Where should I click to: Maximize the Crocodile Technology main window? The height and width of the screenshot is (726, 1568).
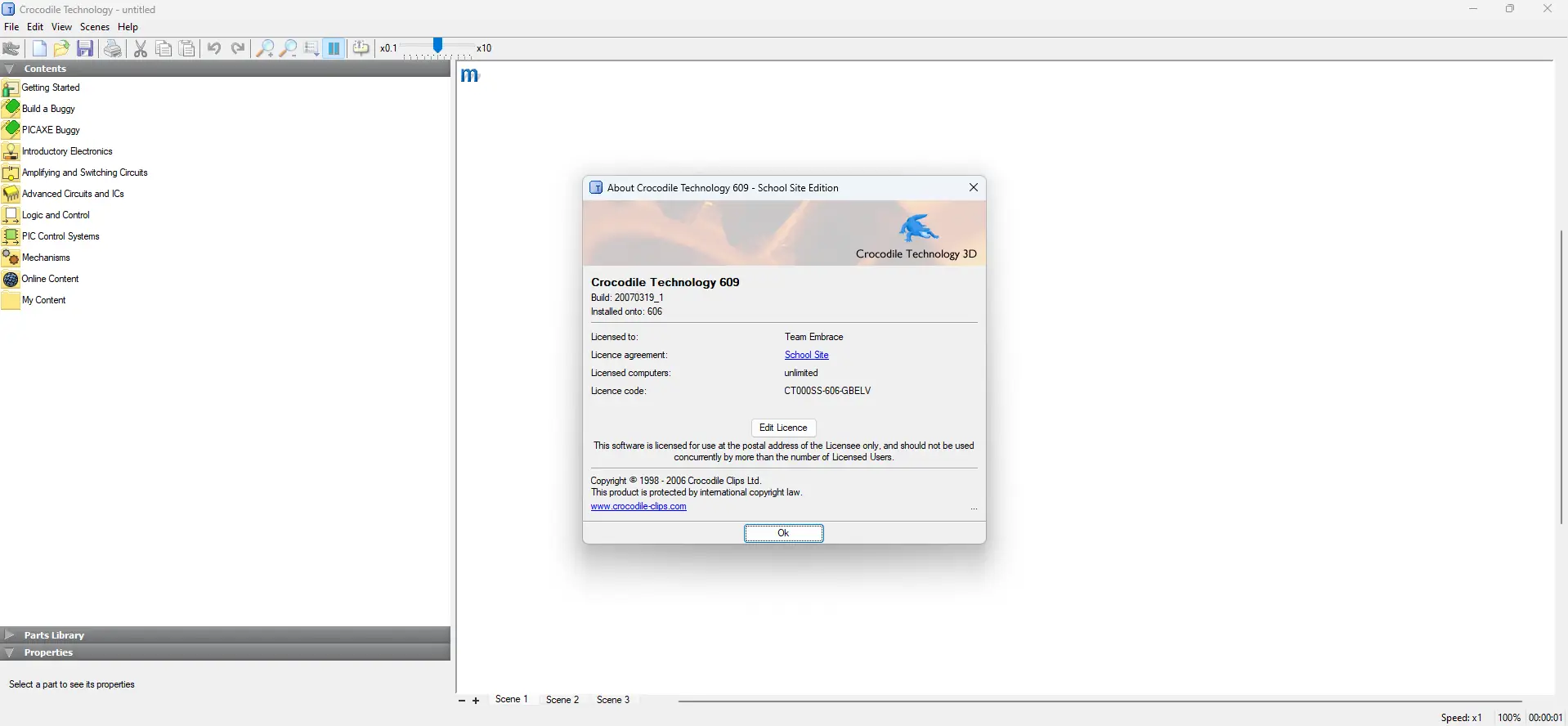tap(1510, 9)
